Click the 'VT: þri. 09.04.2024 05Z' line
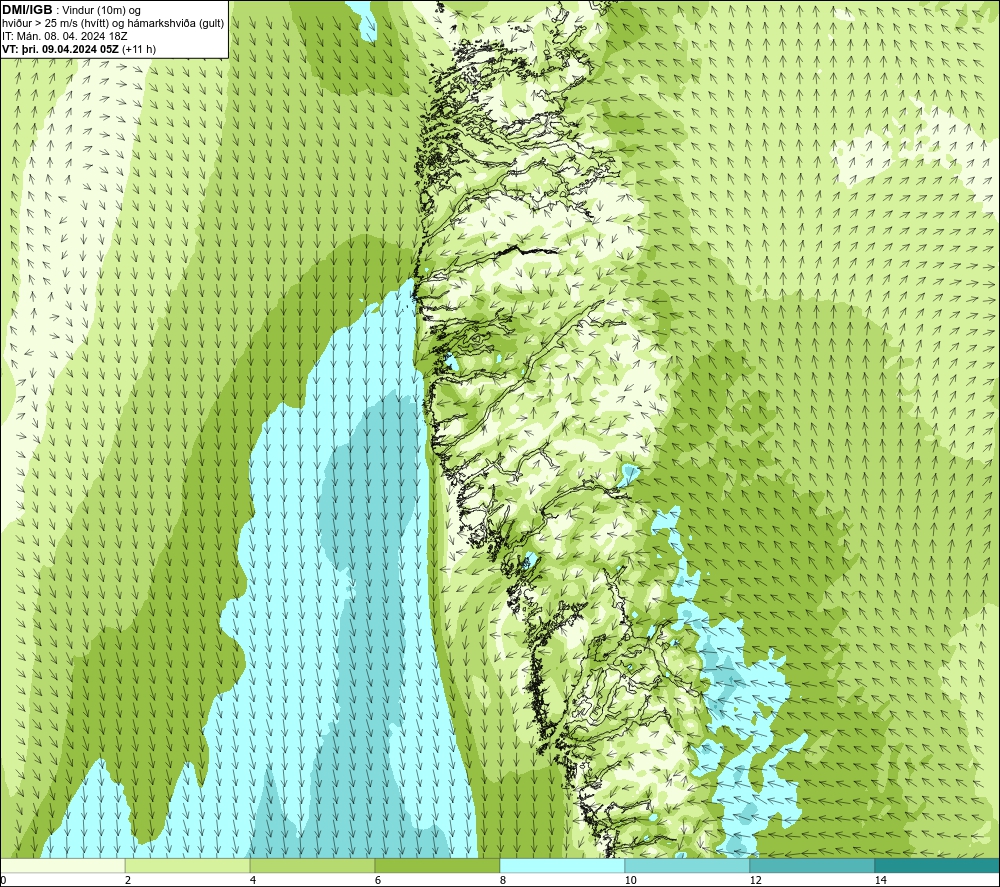 pyautogui.click(x=61, y=49)
